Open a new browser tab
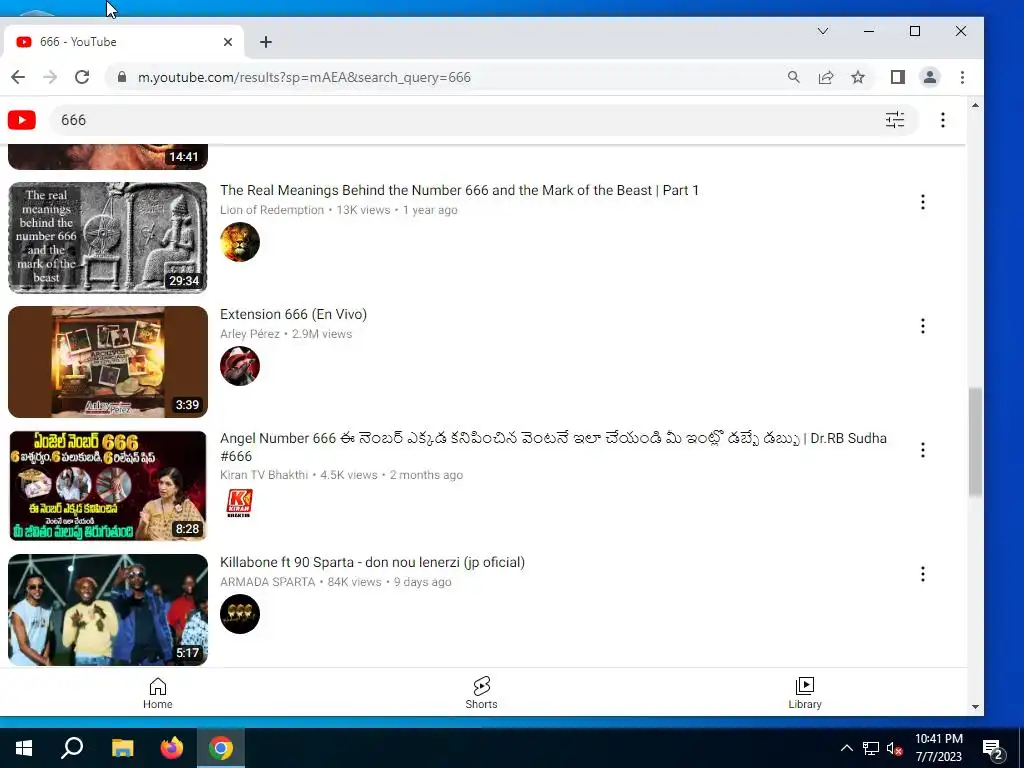This screenshot has width=1024, height=768. 266,42
